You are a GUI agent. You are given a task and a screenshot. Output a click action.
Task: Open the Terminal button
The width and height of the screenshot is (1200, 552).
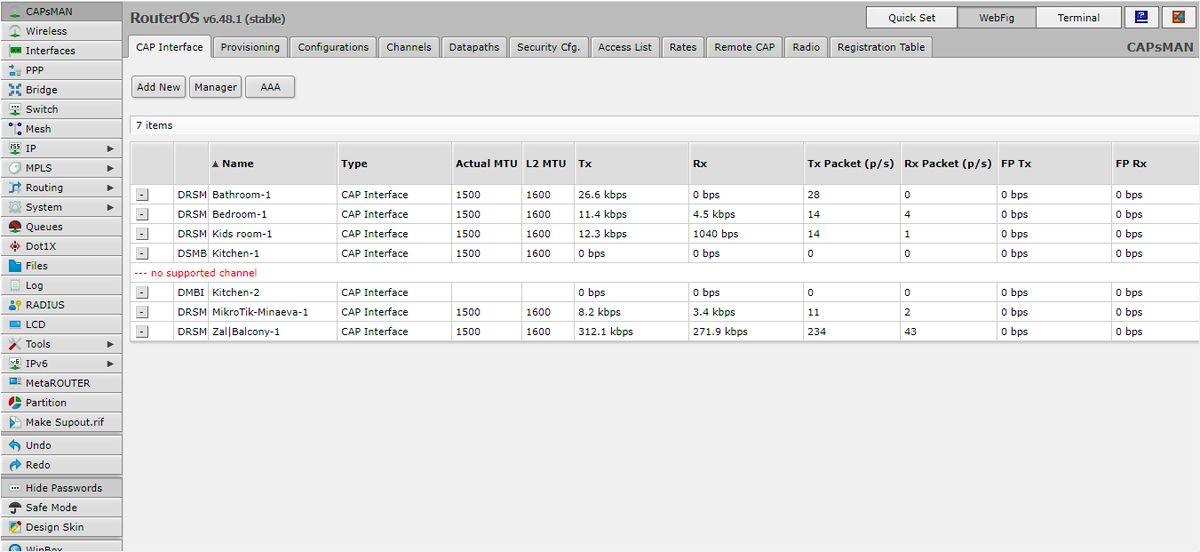[1079, 17]
